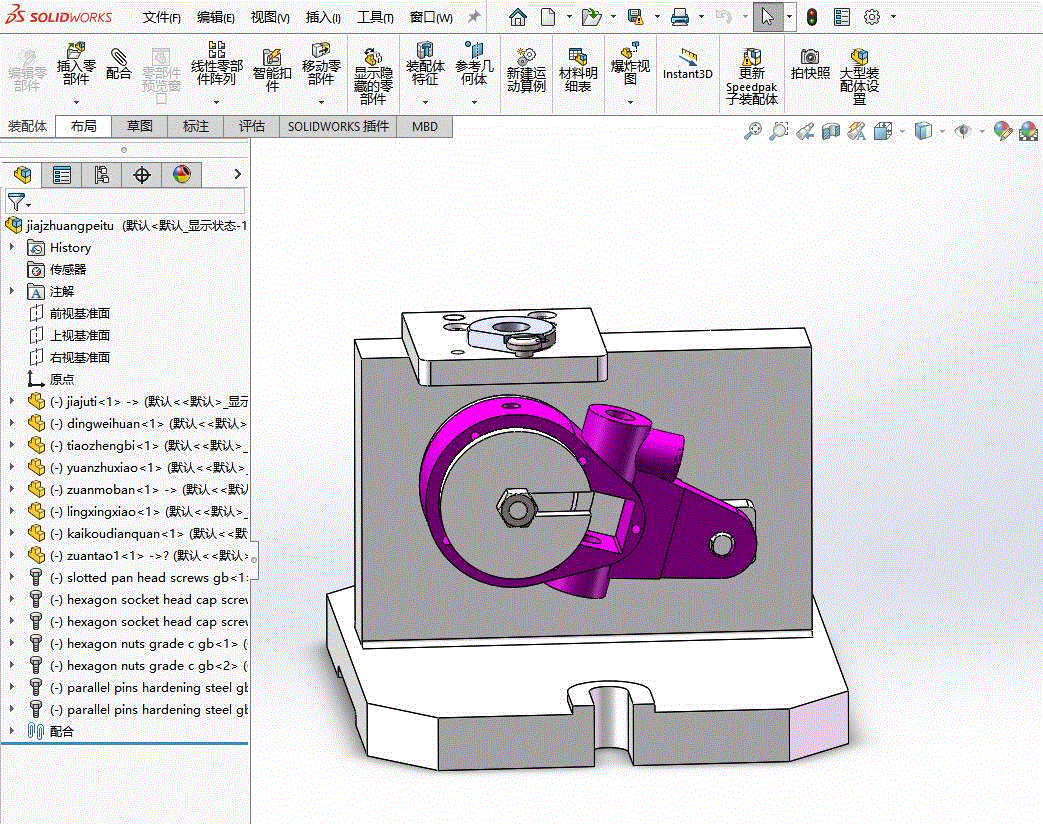Switch to the MBD tab
The height and width of the screenshot is (824, 1043).
point(424,126)
